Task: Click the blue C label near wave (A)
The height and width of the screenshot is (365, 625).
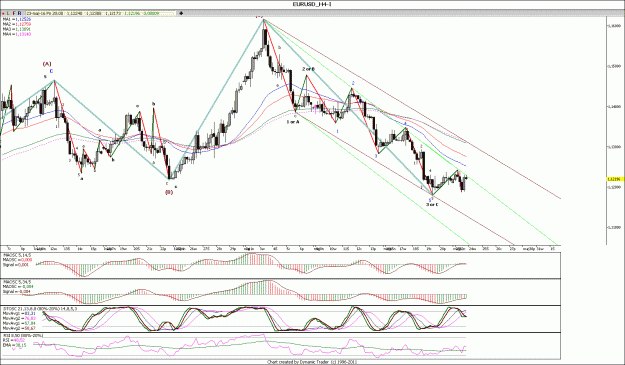Action: 51,71
